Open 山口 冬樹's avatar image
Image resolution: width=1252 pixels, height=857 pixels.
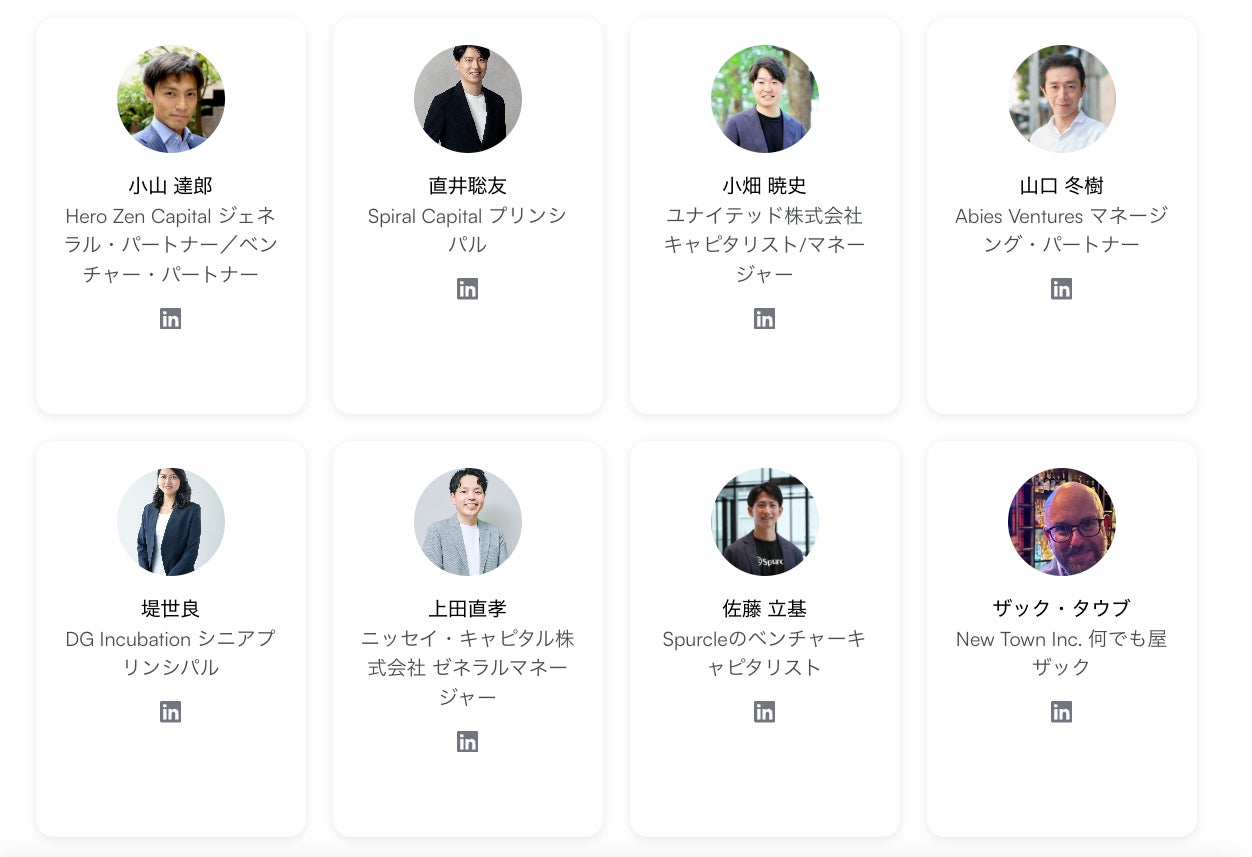pyautogui.click(x=1062, y=99)
